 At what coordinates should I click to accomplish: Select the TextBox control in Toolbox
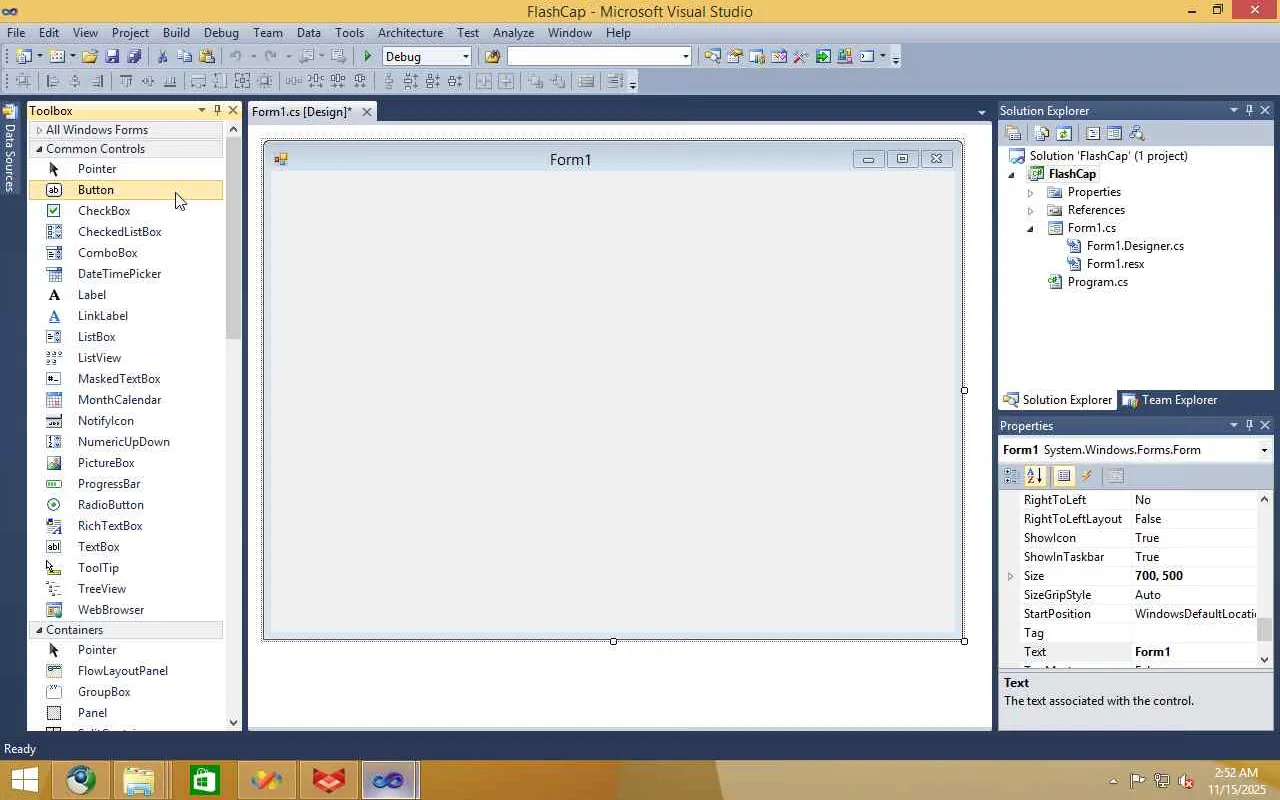click(x=125, y=547)
